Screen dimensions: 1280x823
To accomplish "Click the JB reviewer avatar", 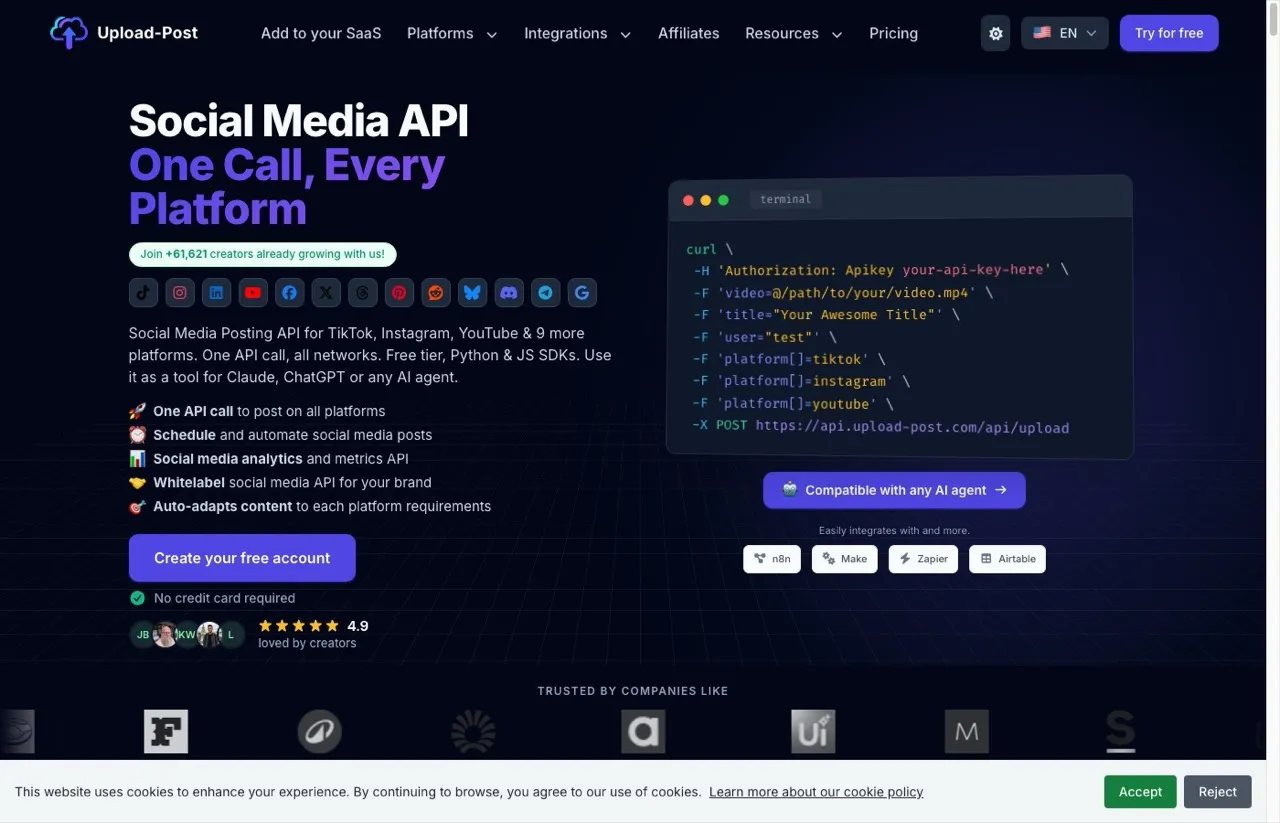I will point(143,634).
